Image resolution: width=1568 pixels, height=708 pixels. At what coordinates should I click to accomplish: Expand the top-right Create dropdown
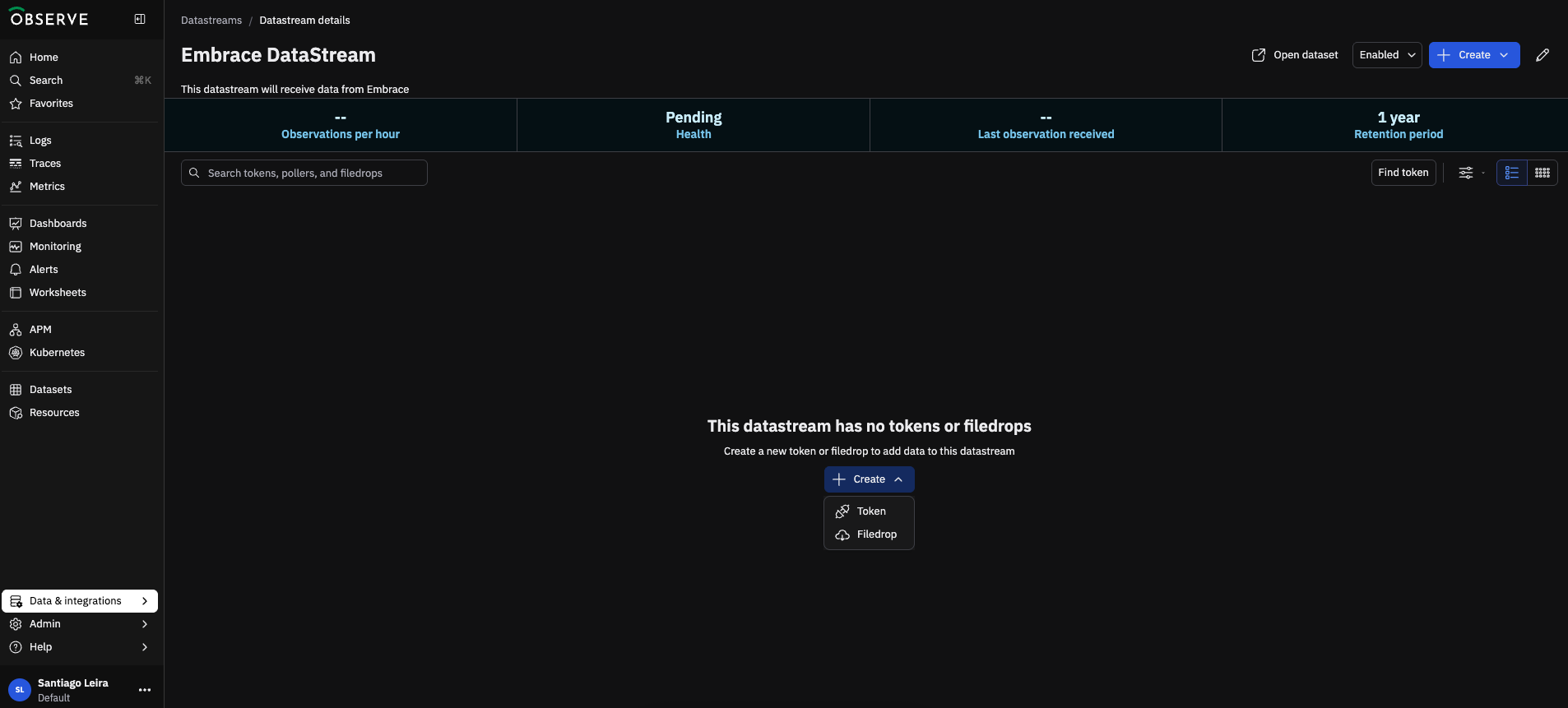pyautogui.click(x=1504, y=55)
